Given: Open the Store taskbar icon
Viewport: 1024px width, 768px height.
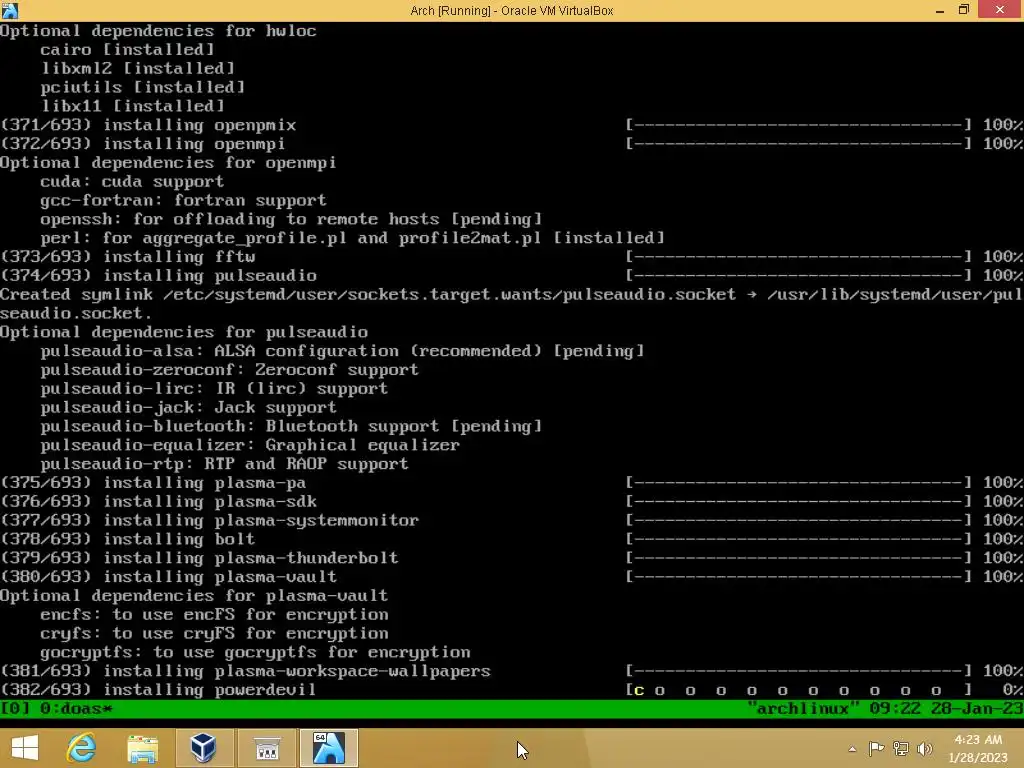Looking at the screenshot, I should click(x=267, y=748).
